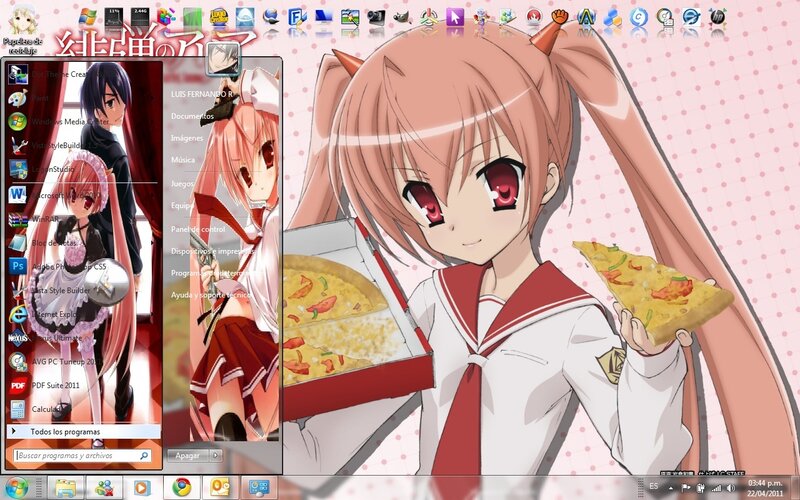Viewport: 800px width, 500px height.
Task: Show hidden system tray icons
Action: pyautogui.click(x=671, y=488)
